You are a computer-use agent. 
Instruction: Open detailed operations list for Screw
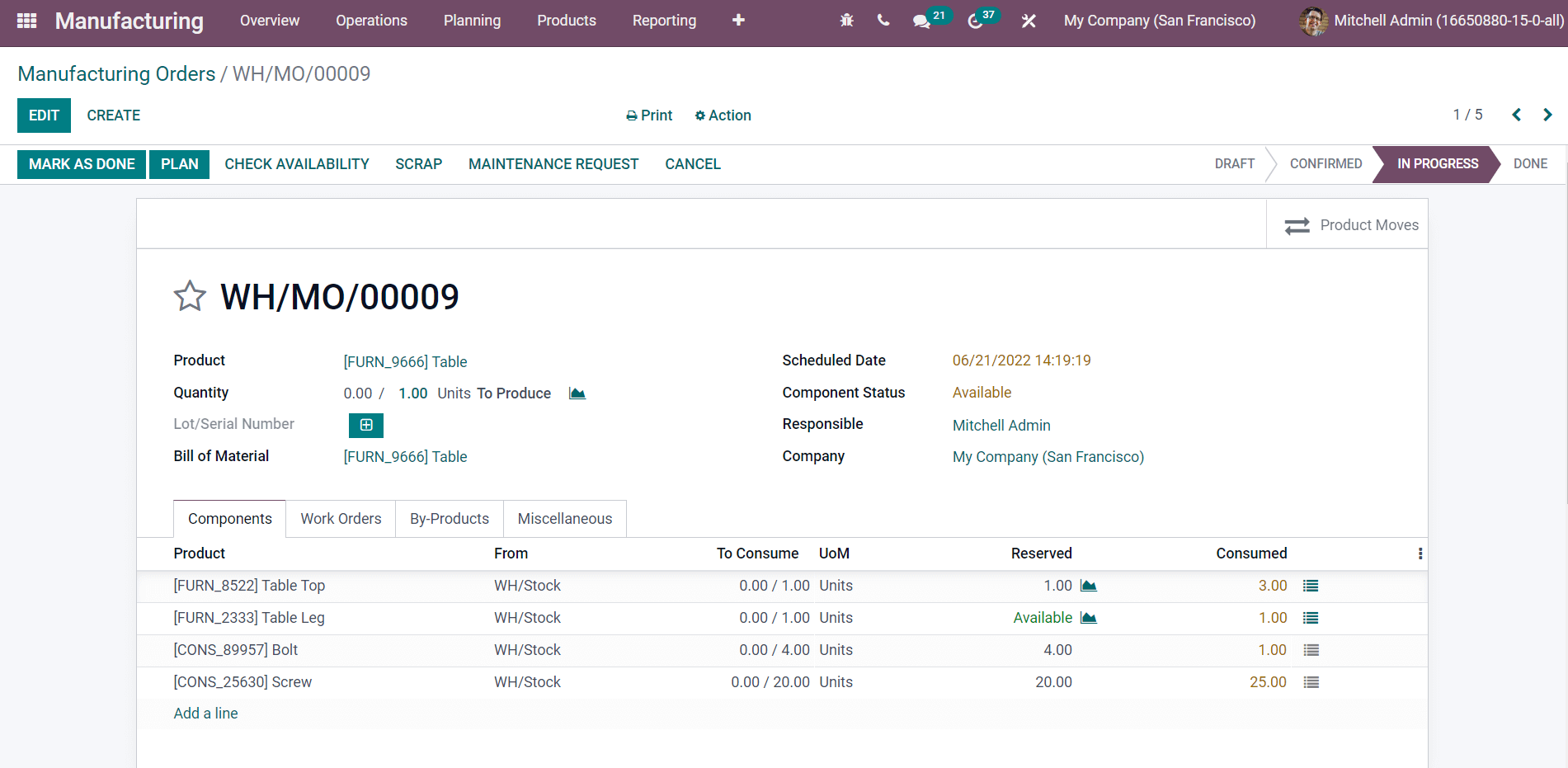1311,682
